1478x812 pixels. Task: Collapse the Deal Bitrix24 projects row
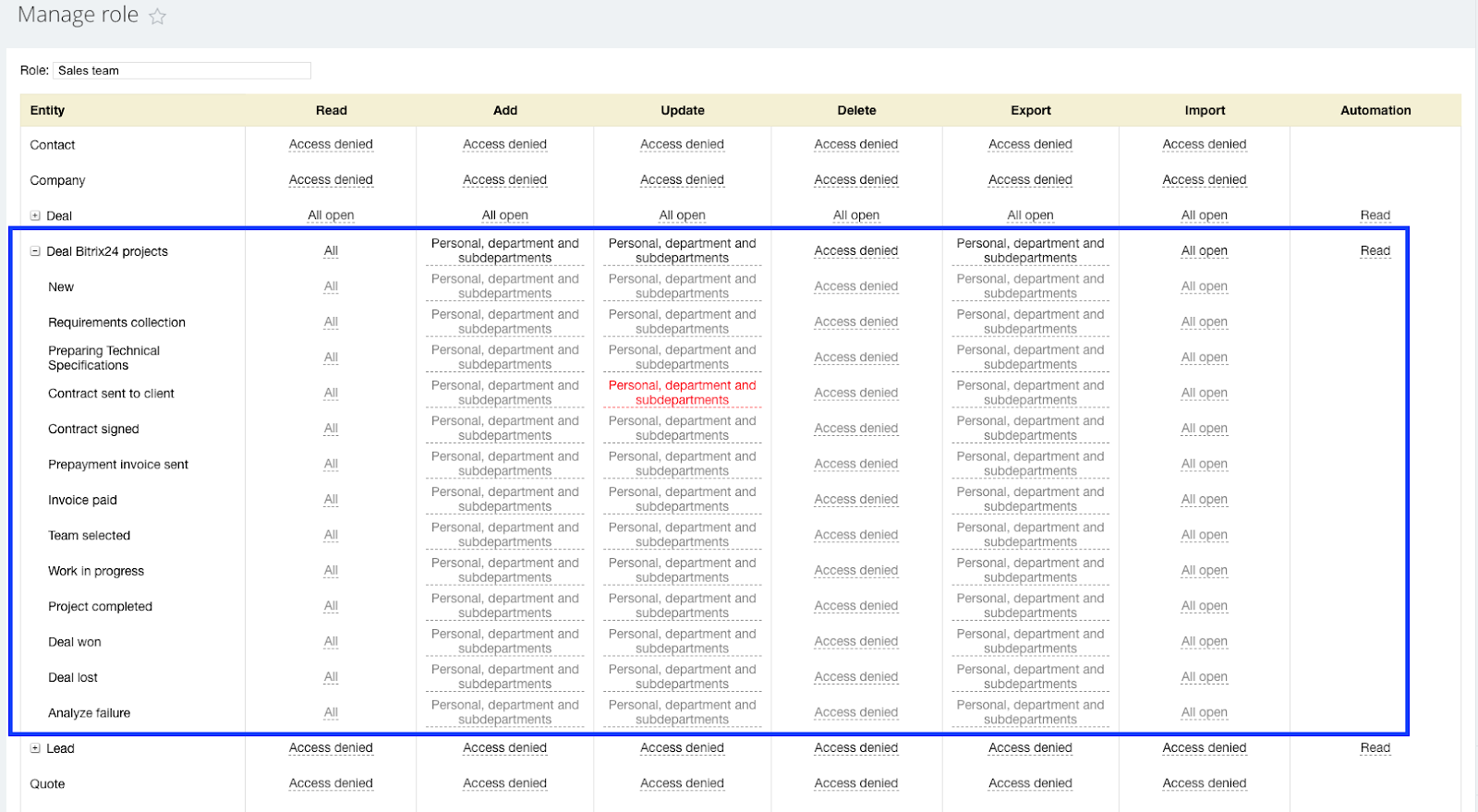click(x=35, y=251)
